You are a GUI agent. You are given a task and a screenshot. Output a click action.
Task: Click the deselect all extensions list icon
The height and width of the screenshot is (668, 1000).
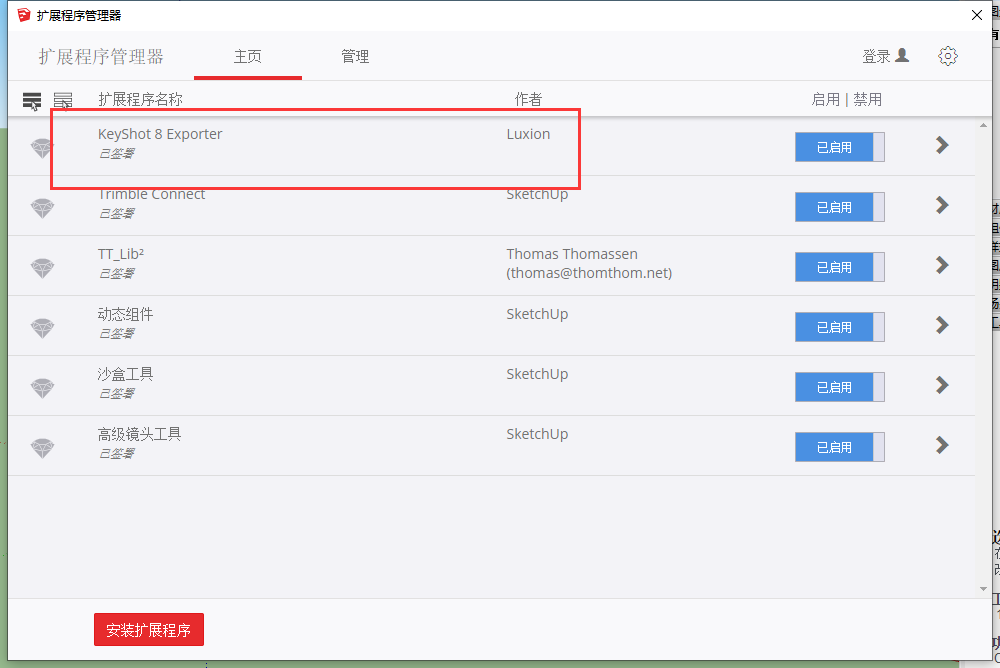point(62,101)
